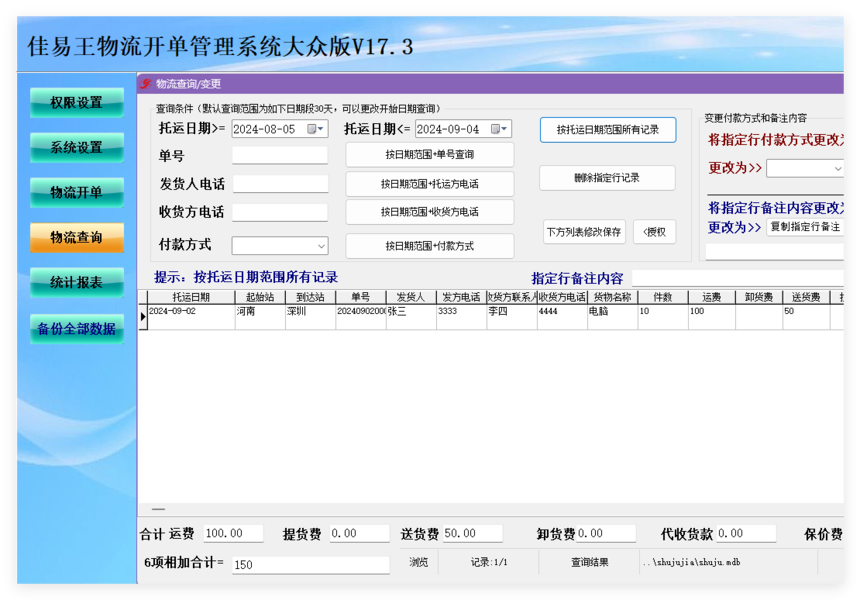Screen dimensions: 860x600
Task: Click the 按日期范围+单号查询 button
Action: click(x=429, y=155)
